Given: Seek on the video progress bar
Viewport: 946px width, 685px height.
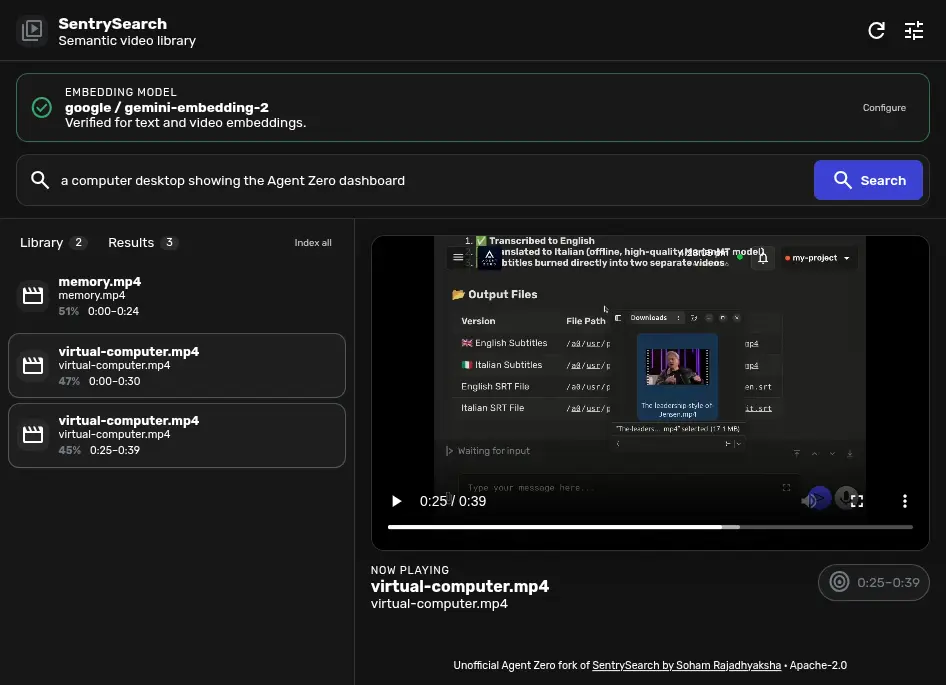Looking at the screenshot, I should pyautogui.click(x=650, y=527).
